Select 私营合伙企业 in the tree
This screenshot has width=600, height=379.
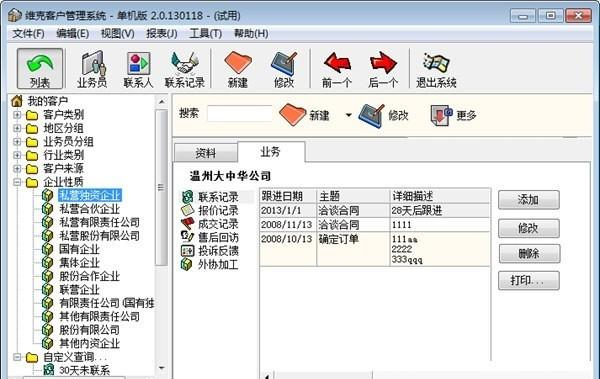[90, 209]
